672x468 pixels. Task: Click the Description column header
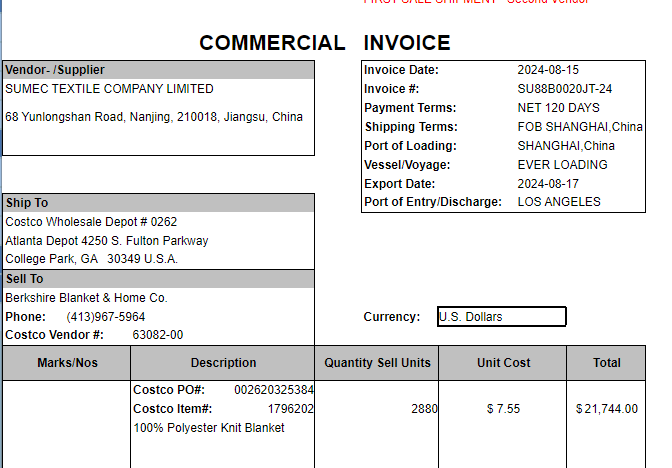[223, 363]
